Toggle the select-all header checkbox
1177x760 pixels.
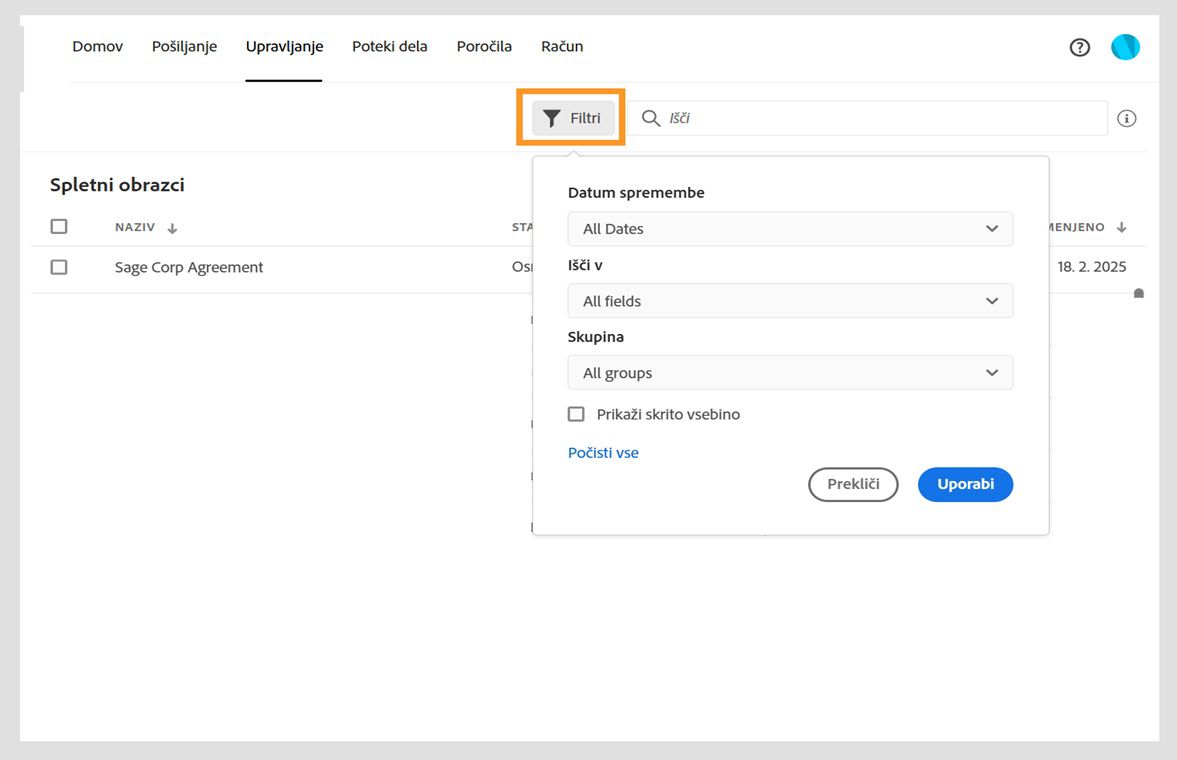click(x=59, y=227)
